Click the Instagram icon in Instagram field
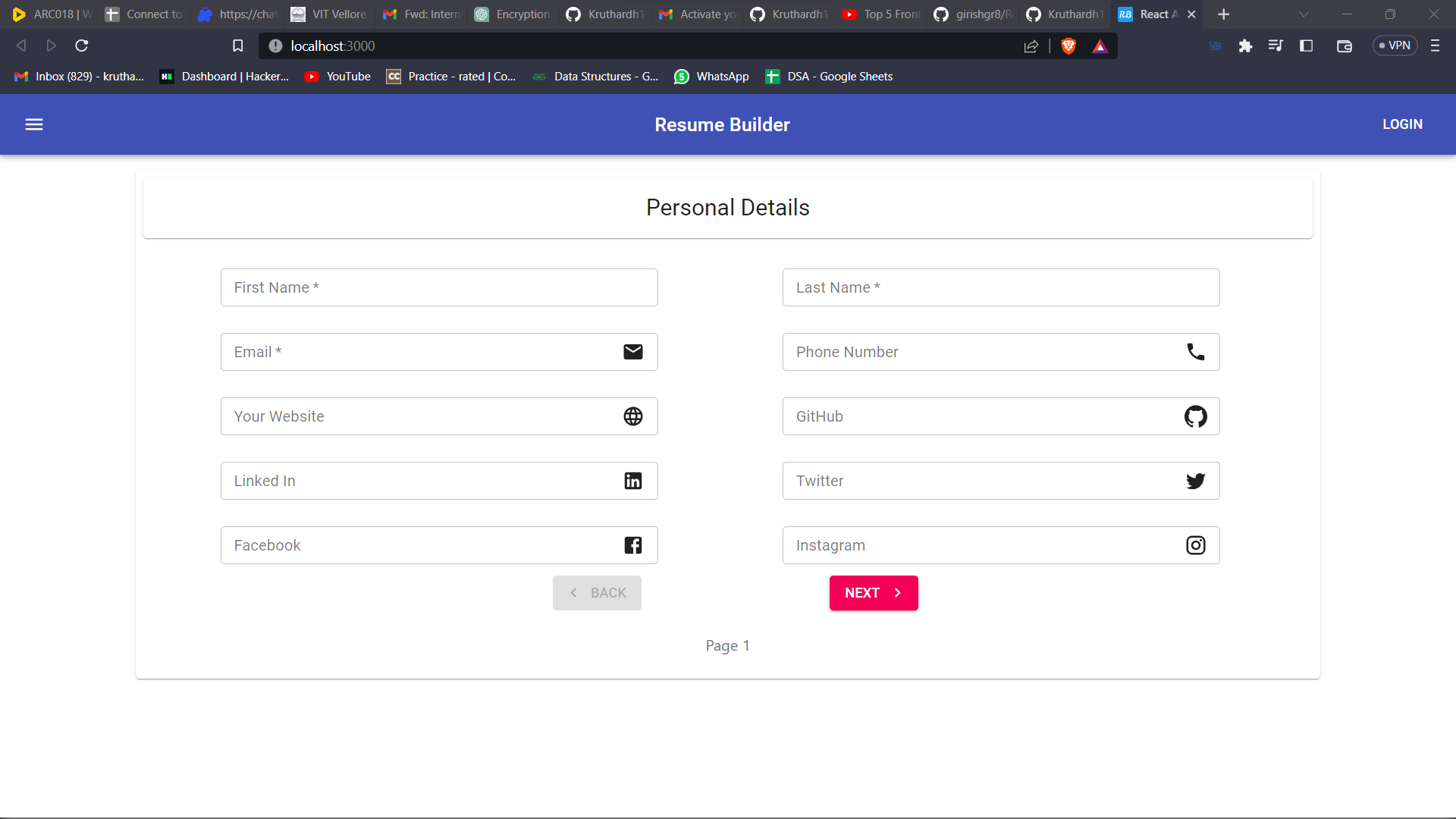The image size is (1456, 819). [1195, 544]
